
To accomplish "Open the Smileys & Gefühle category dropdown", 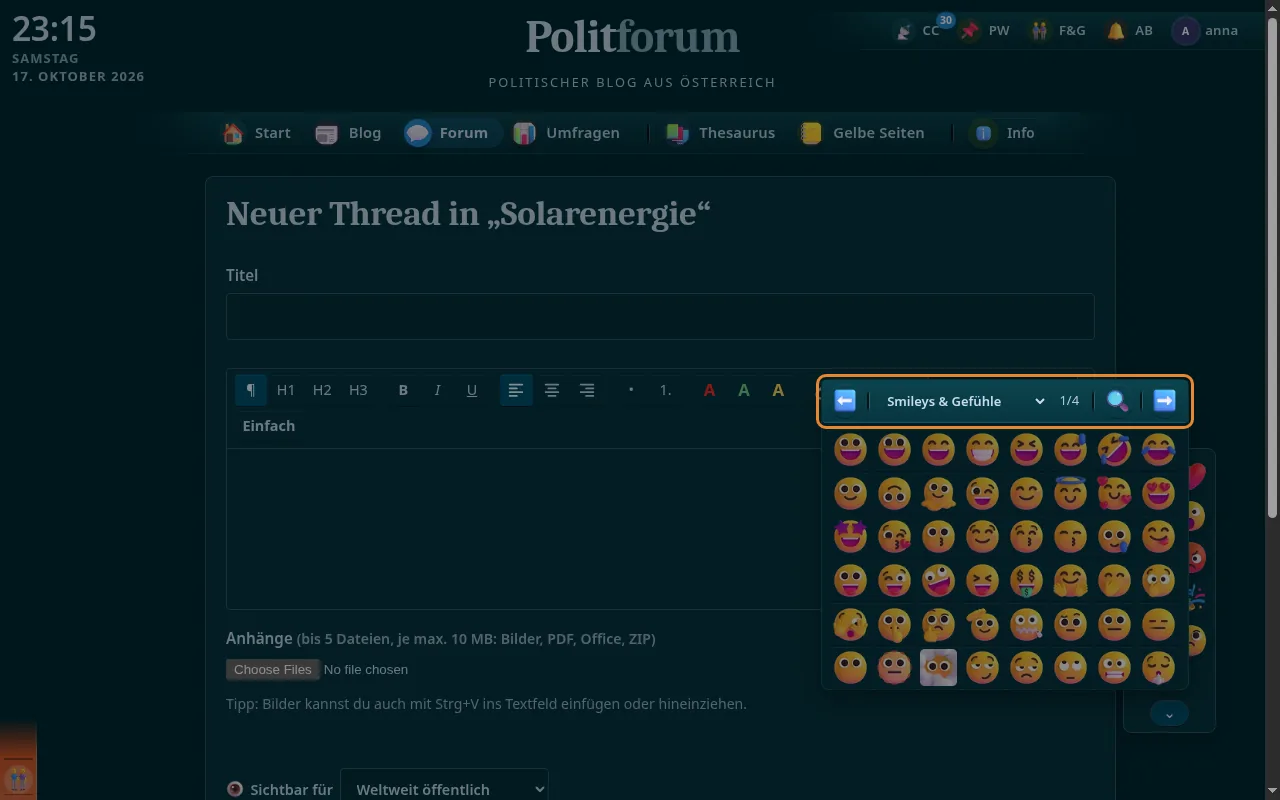I will [x=965, y=401].
